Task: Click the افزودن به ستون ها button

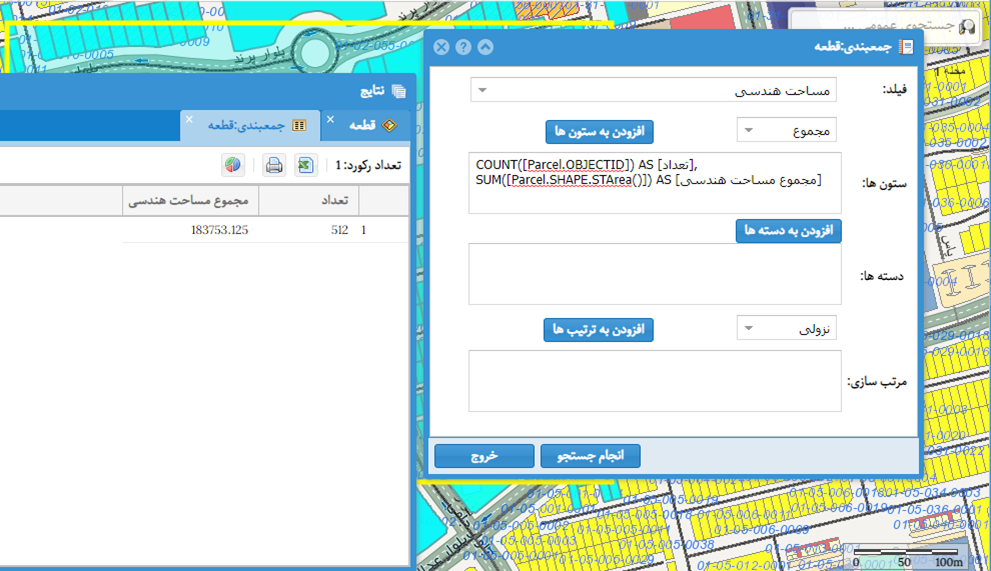Action: pos(599,132)
